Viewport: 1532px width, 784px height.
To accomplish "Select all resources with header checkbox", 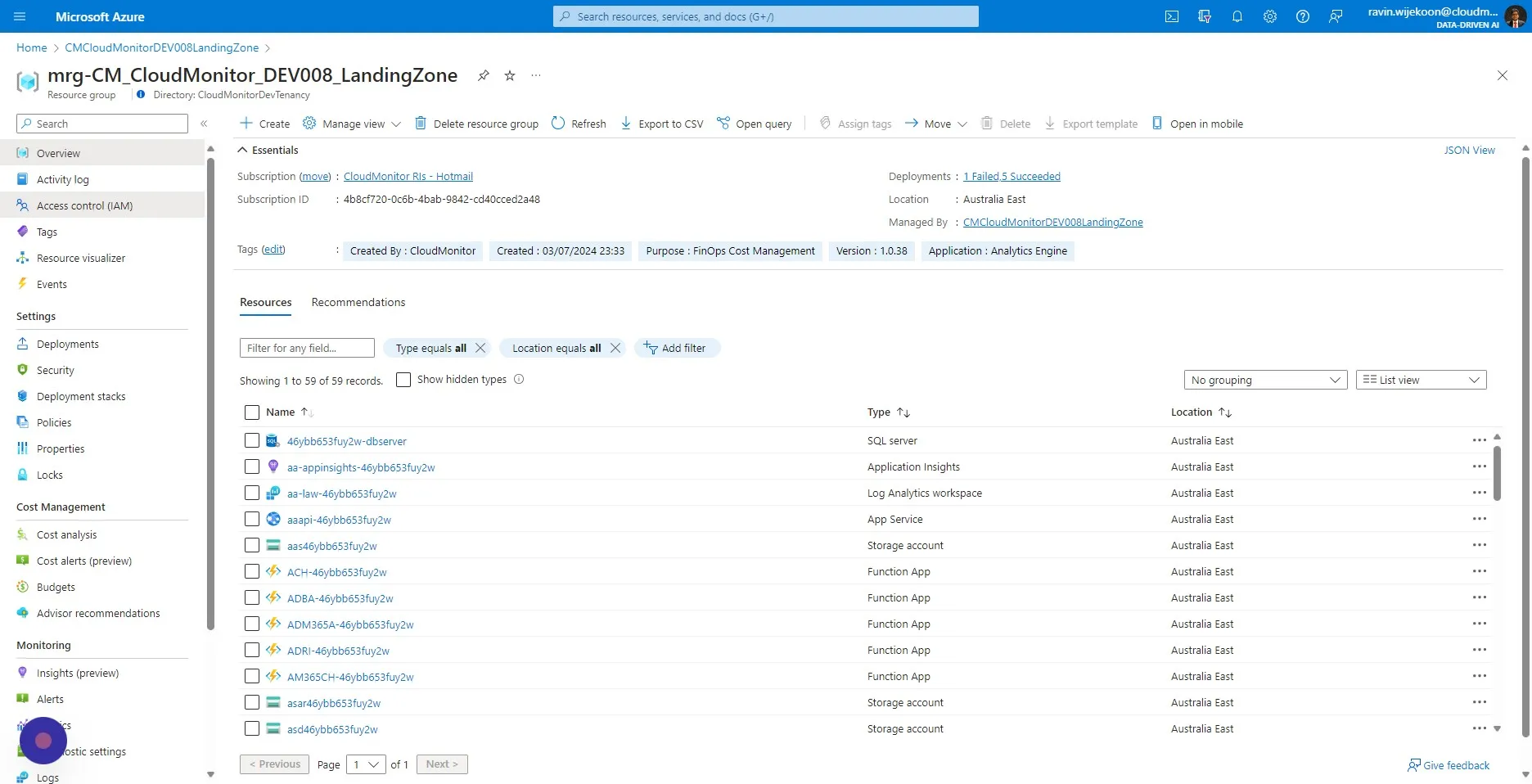I will (252, 412).
